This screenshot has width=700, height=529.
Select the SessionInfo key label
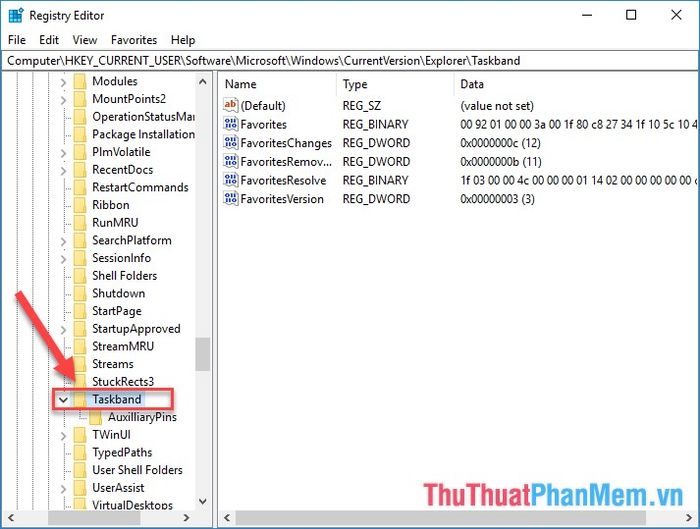(121, 258)
